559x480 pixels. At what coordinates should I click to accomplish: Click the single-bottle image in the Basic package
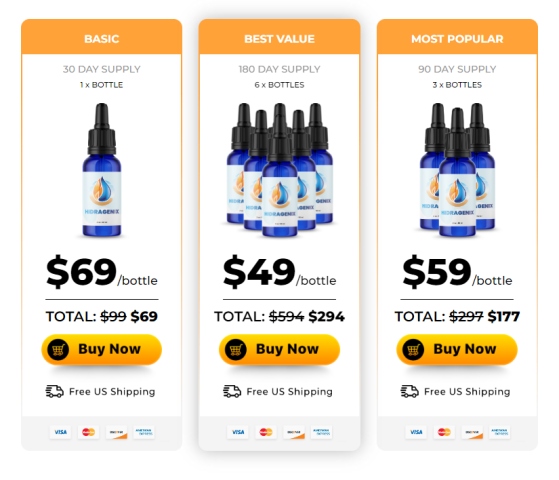(102, 170)
